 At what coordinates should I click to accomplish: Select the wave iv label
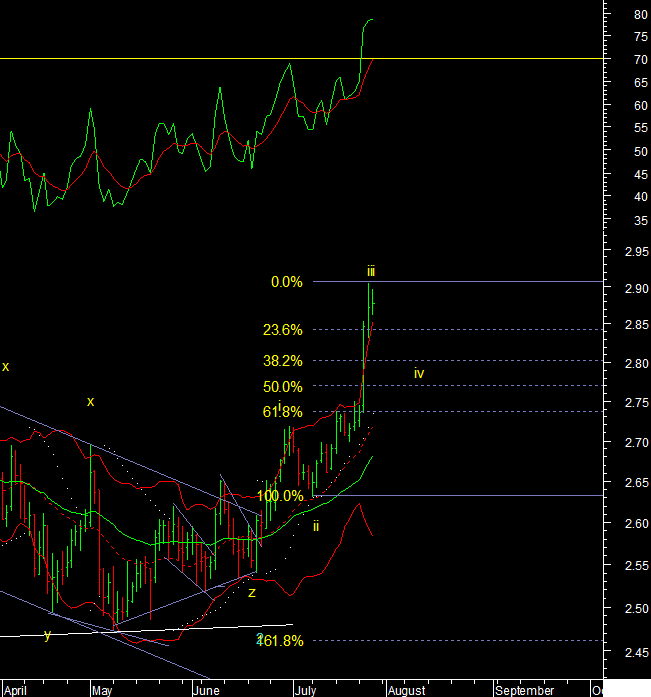[x=419, y=373]
